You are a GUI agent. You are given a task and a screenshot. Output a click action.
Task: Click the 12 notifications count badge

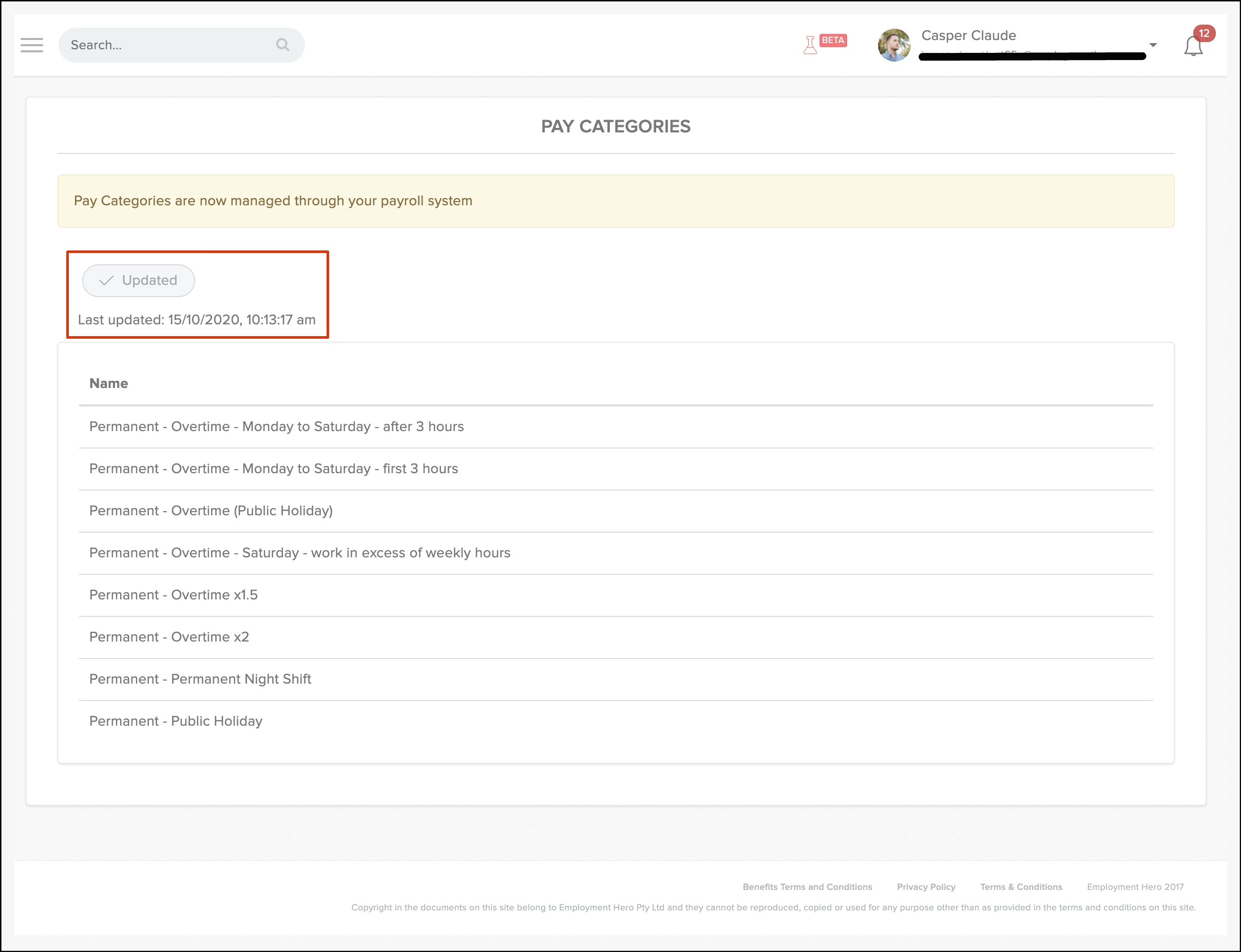click(1204, 33)
